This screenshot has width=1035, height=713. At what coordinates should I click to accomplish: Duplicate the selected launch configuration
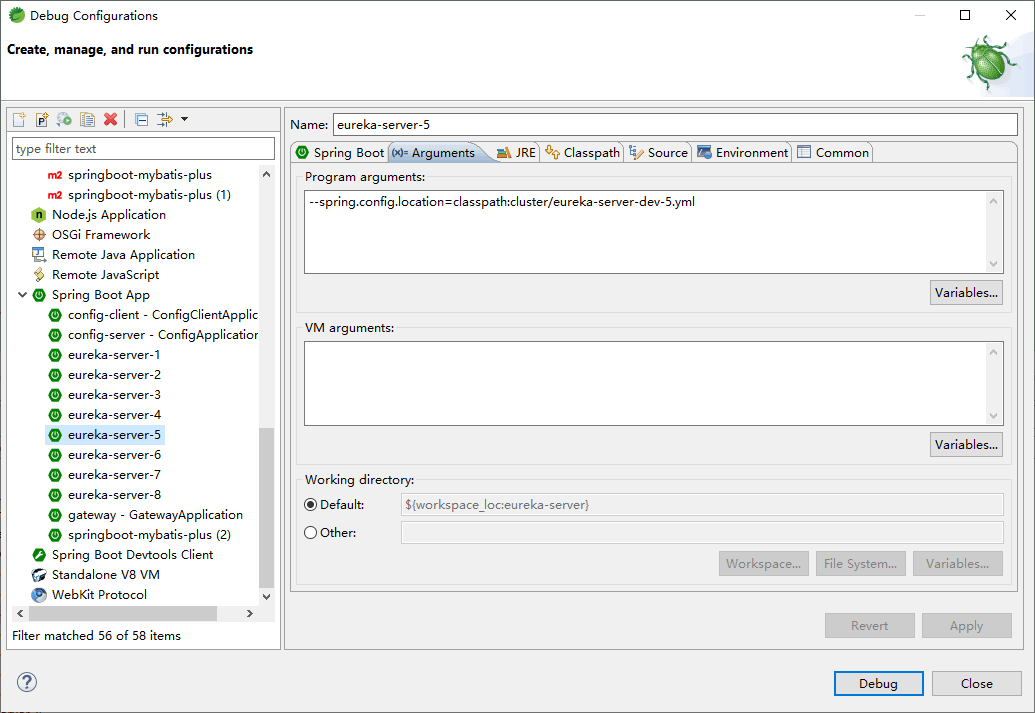87,119
